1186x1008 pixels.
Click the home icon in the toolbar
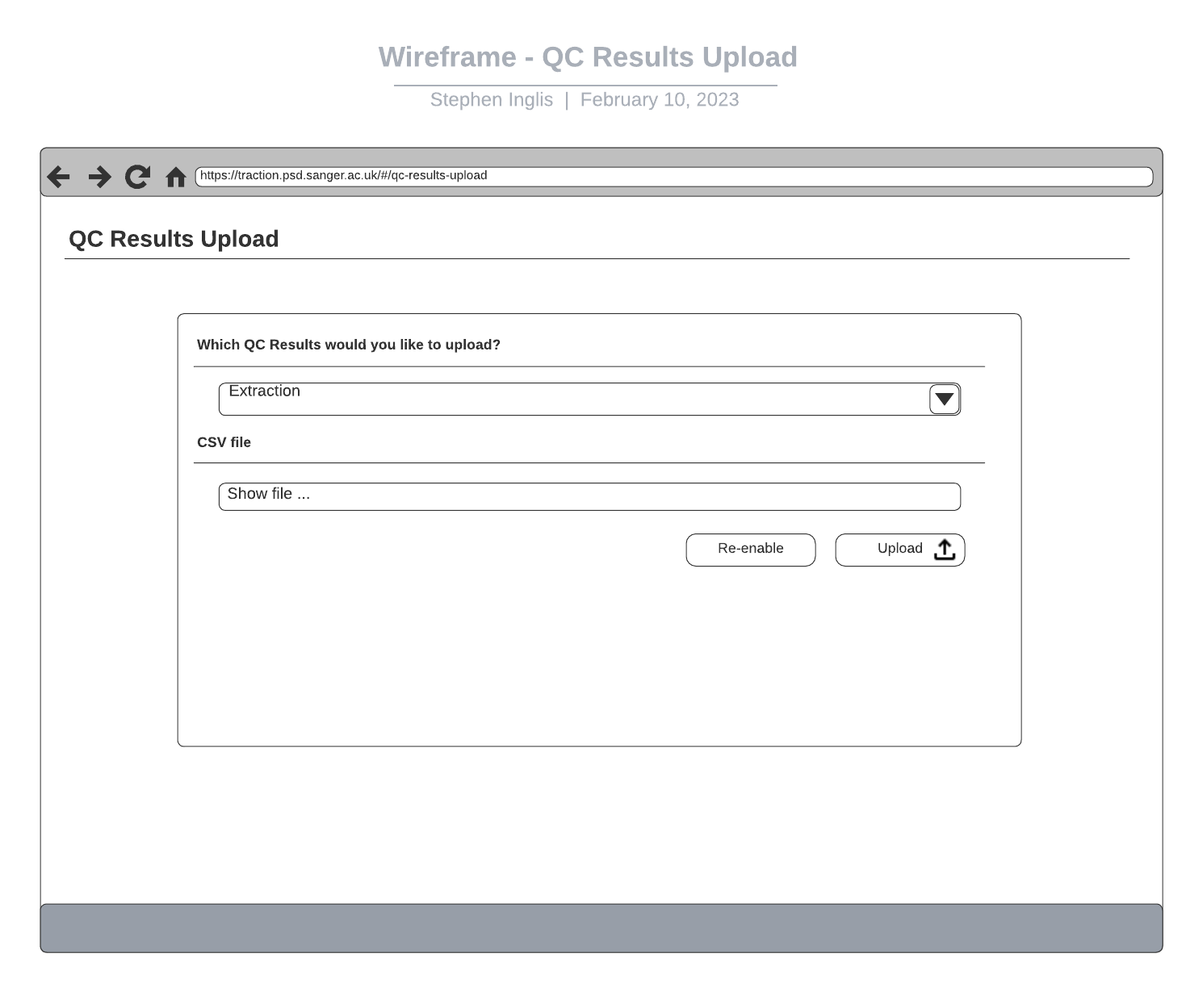click(x=175, y=176)
